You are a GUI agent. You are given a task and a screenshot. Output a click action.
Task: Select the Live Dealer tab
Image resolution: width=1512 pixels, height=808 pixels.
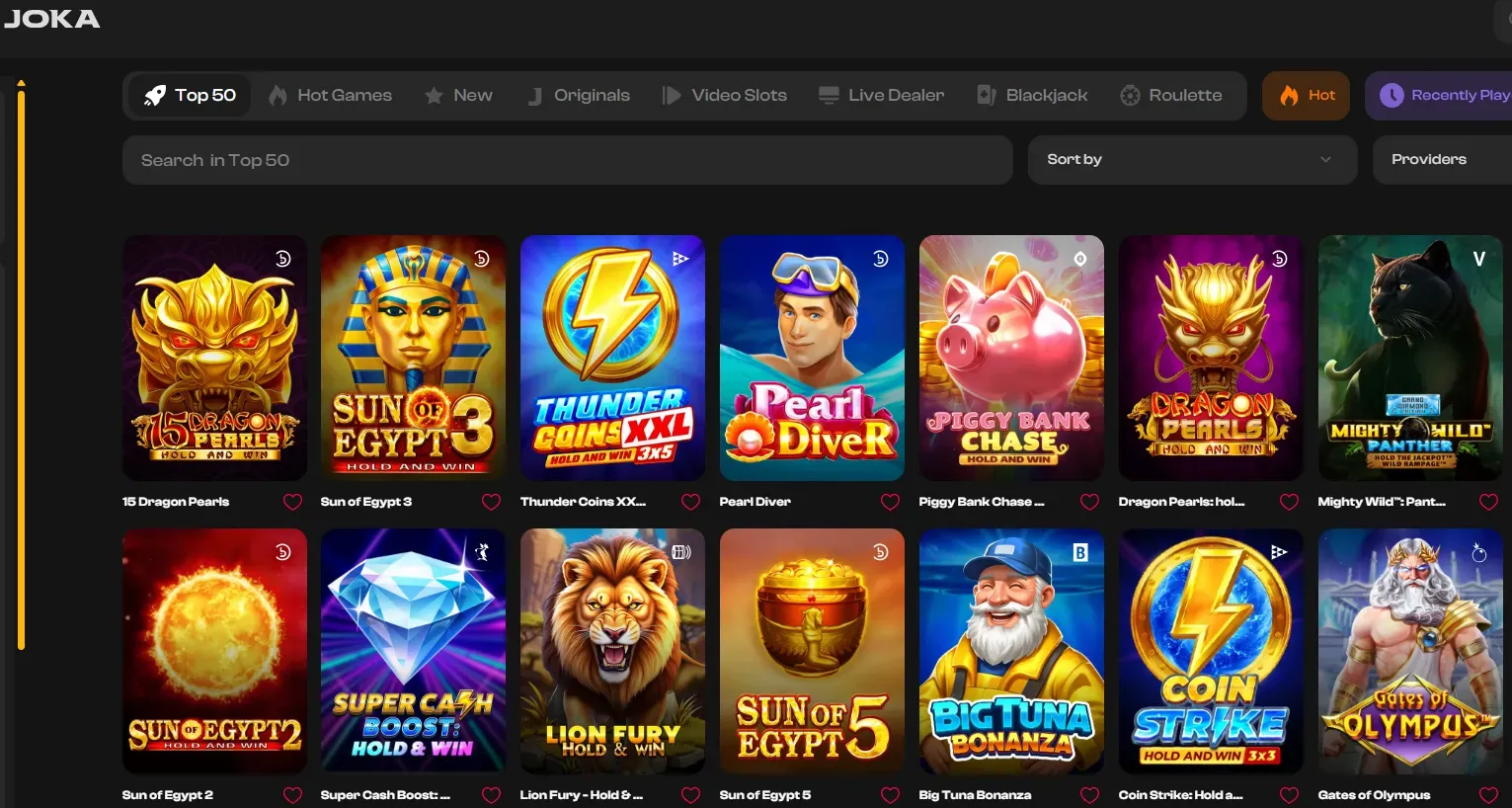pyautogui.click(x=881, y=96)
